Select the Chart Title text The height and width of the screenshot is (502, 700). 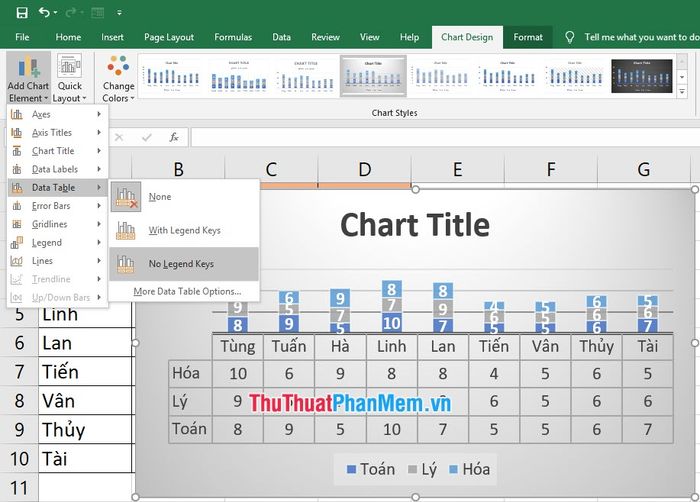click(415, 225)
